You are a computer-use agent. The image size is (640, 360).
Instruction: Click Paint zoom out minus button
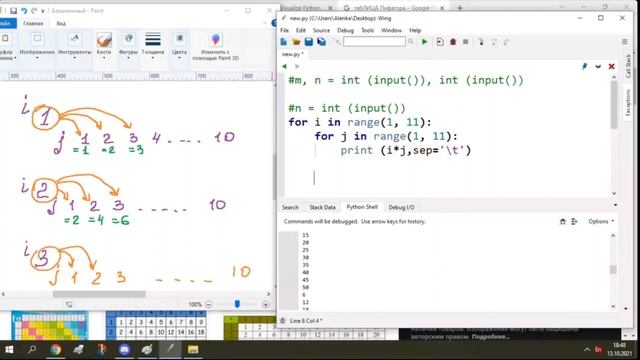pyautogui.click(x=209, y=304)
